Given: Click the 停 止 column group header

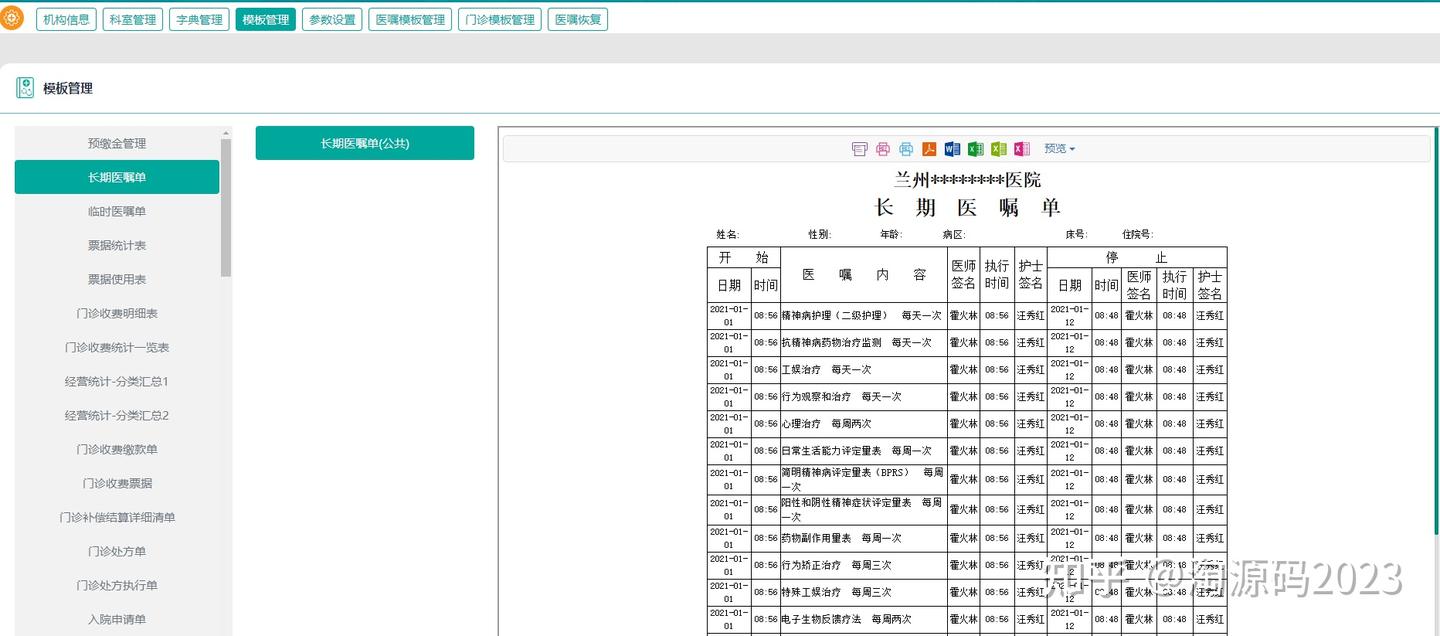Looking at the screenshot, I should pos(1137,257).
